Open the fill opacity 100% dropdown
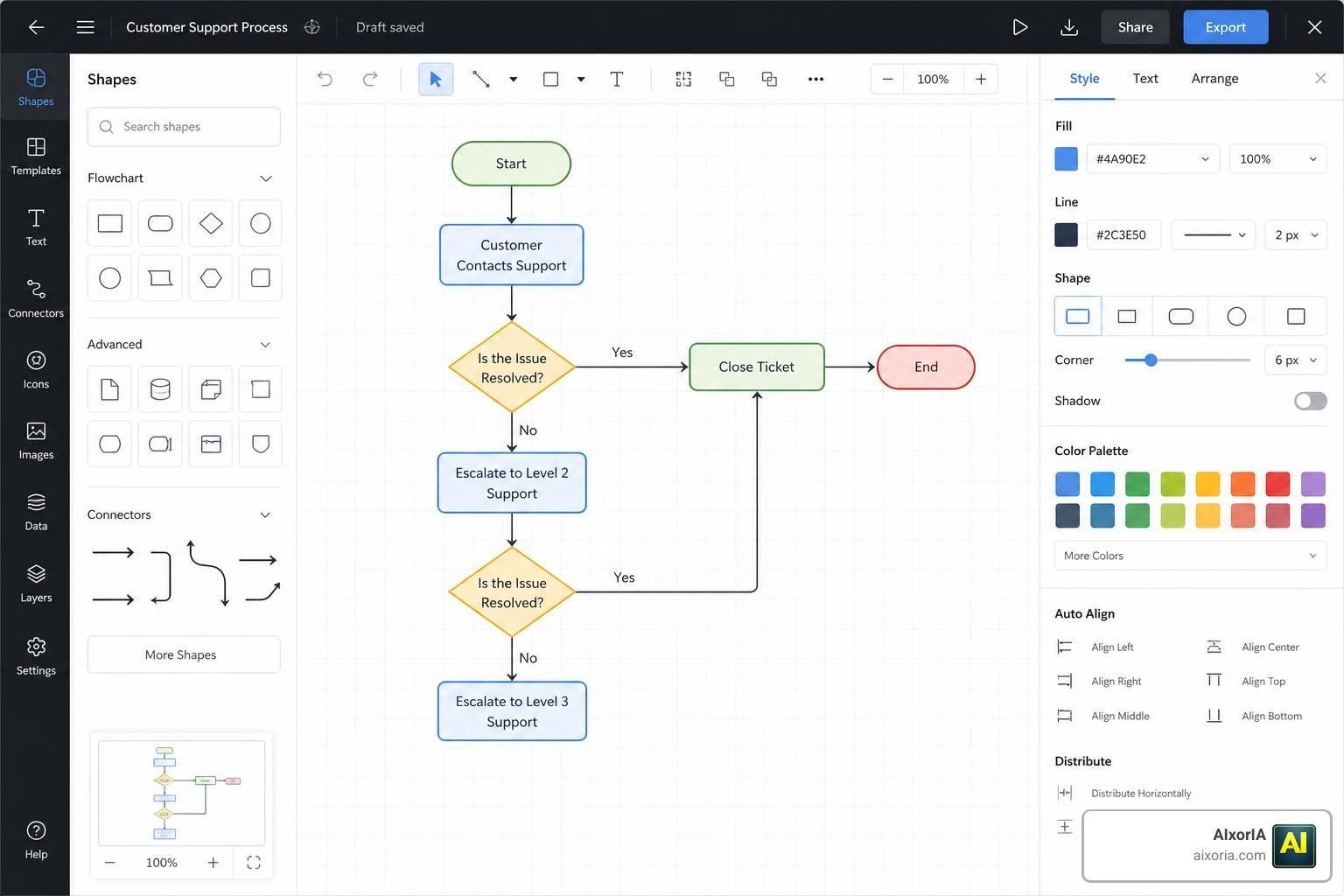 click(x=1277, y=158)
